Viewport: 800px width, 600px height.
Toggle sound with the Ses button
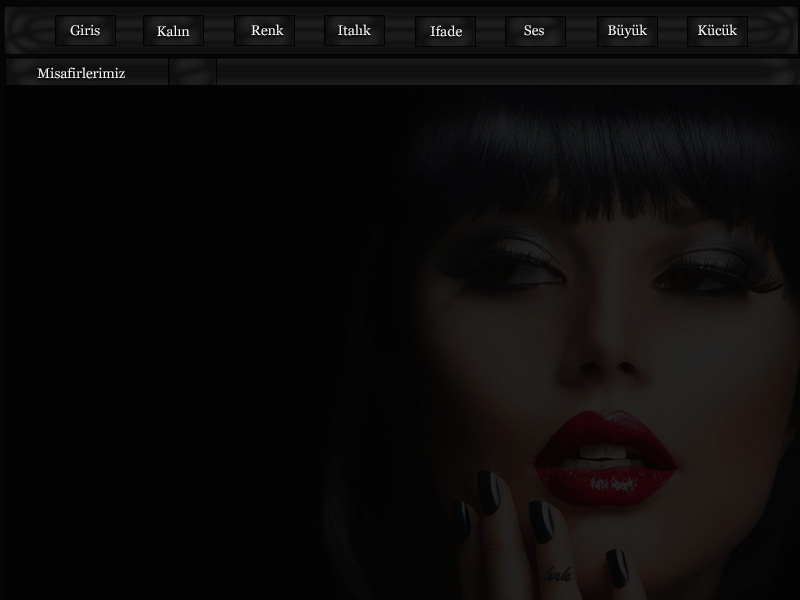point(535,32)
